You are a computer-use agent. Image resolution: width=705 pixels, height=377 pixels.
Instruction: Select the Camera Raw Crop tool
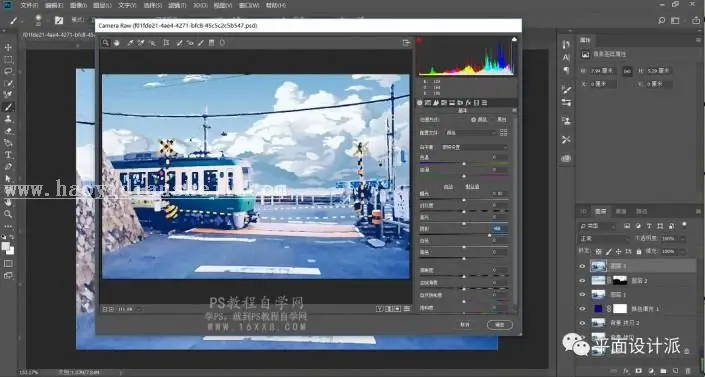click(166, 43)
